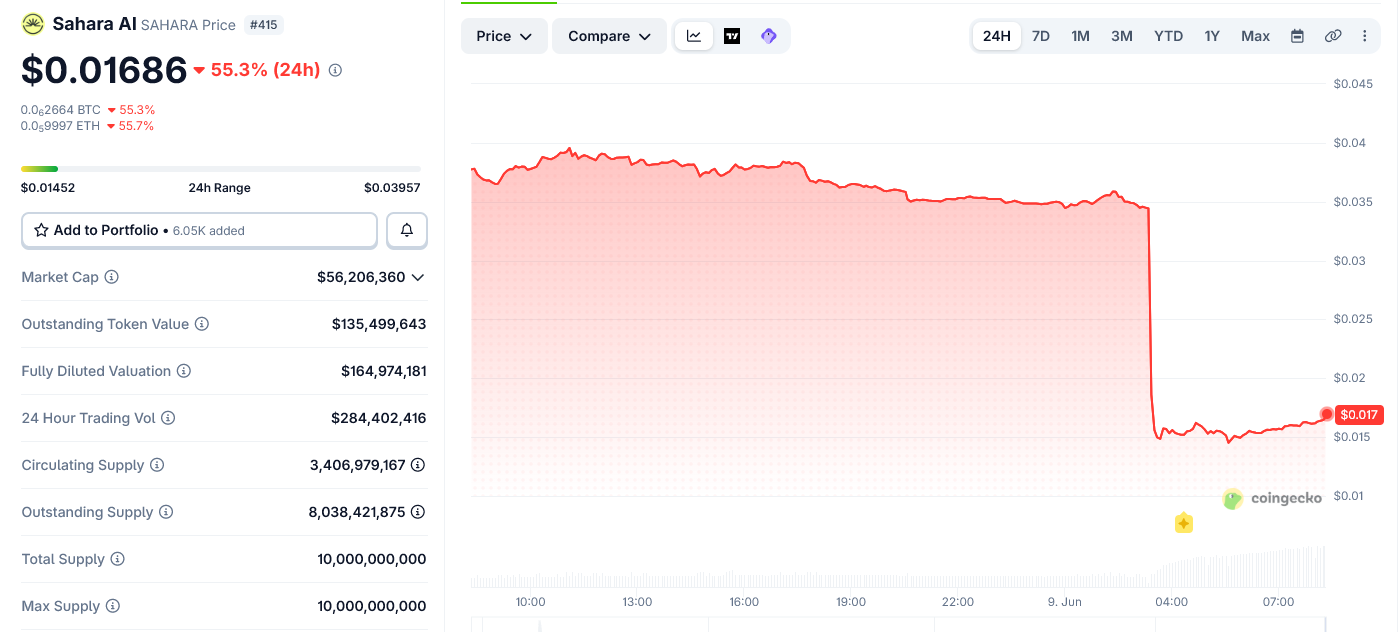Open Max Supply info icon

pyautogui.click(x=113, y=606)
